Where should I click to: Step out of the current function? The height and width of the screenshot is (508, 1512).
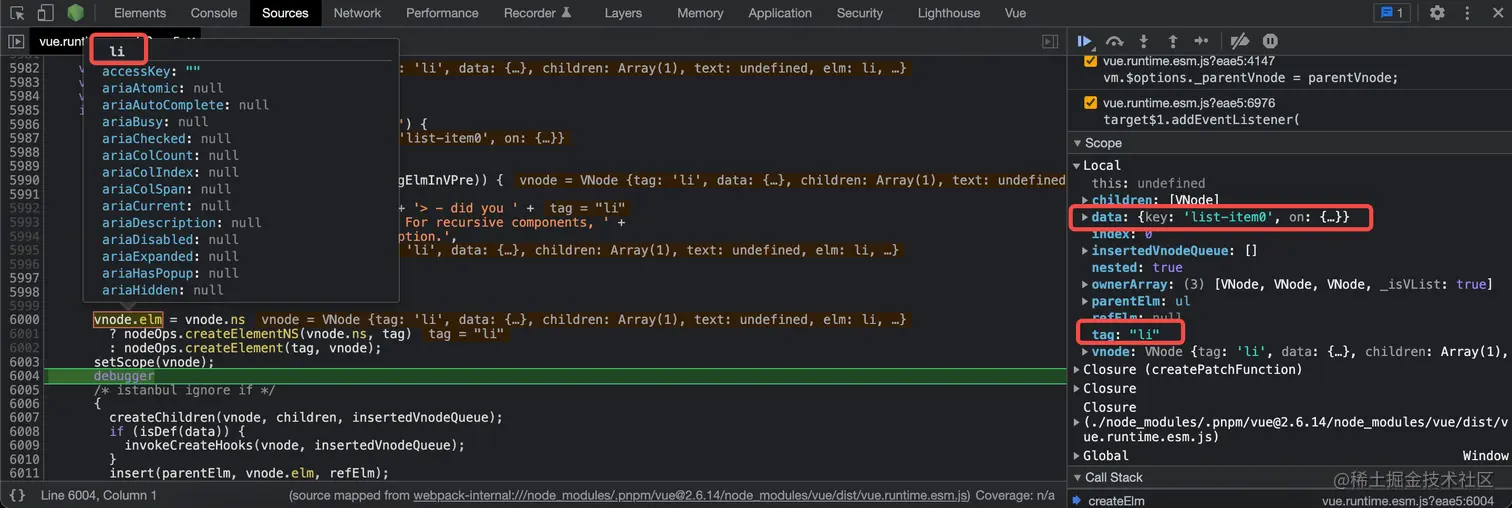(x=1173, y=41)
